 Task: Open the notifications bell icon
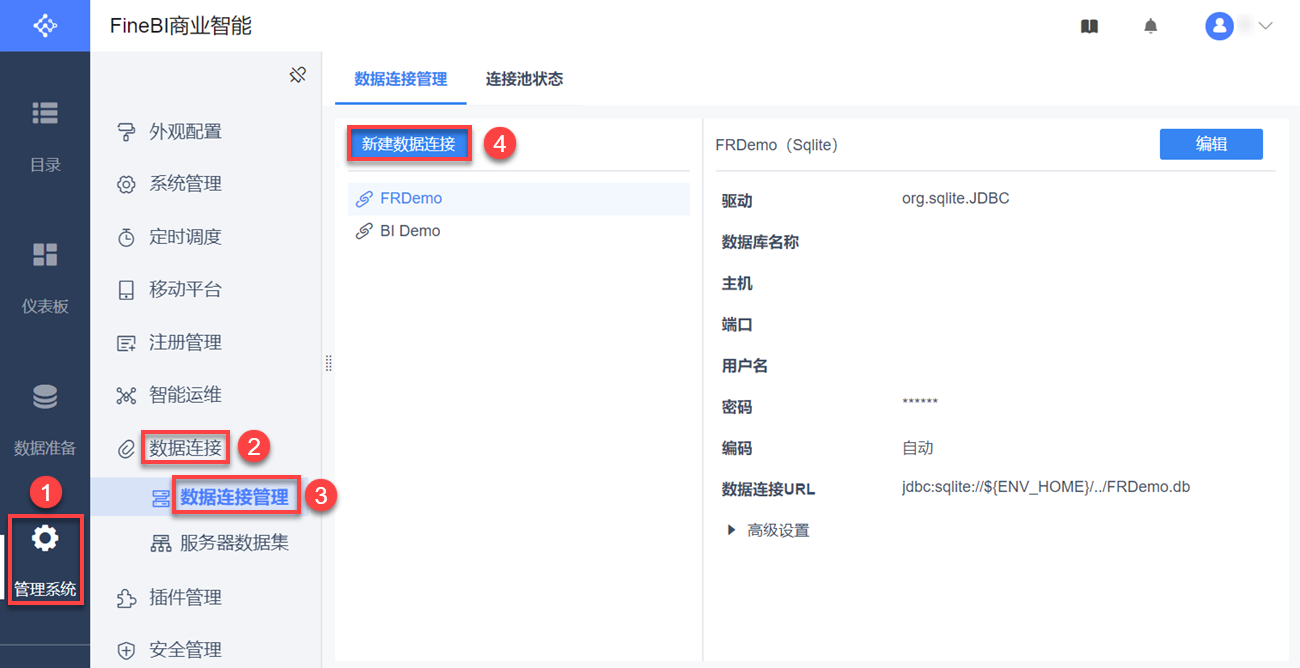click(x=1151, y=26)
